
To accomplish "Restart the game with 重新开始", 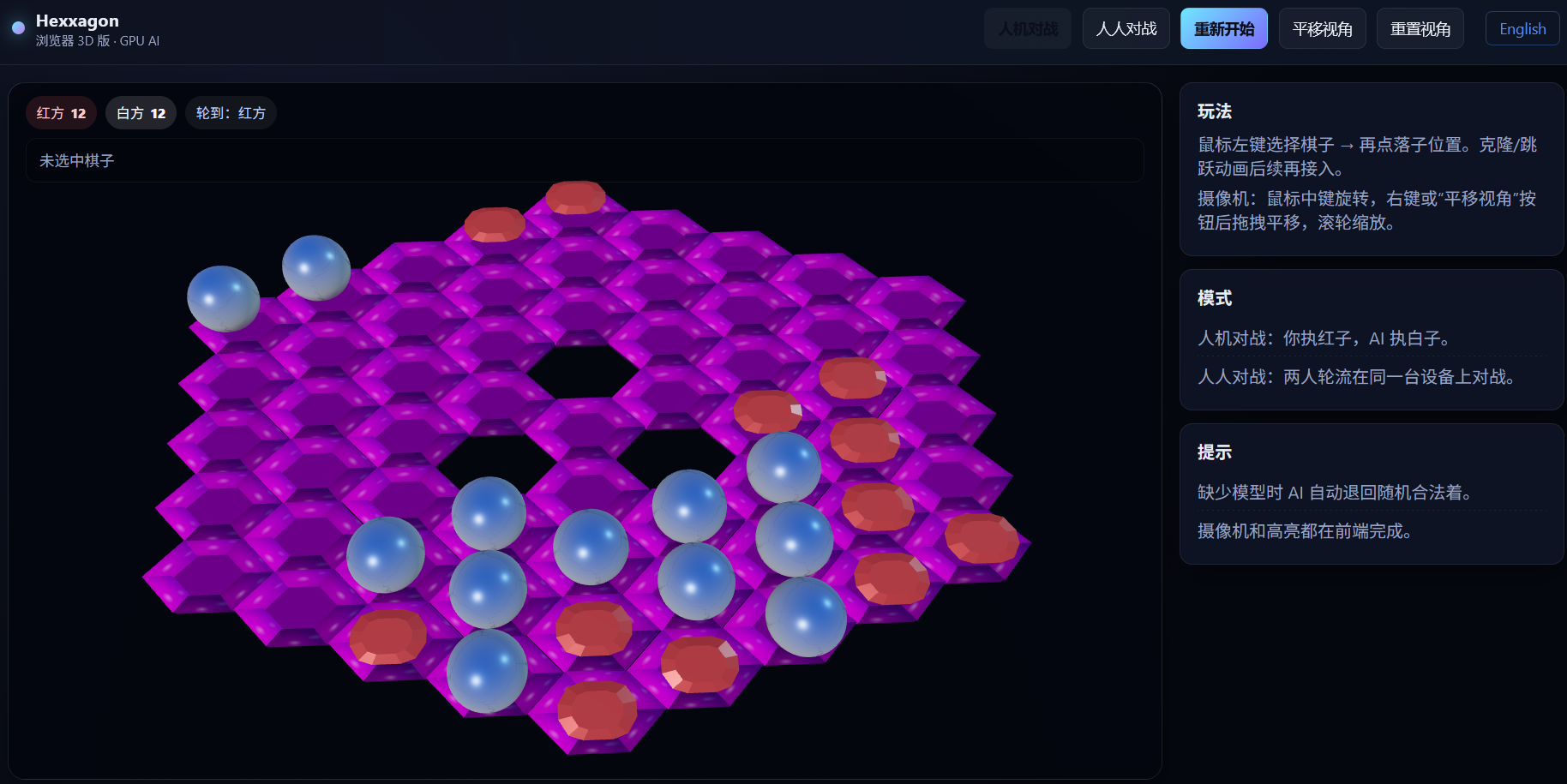I will pyautogui.click(x=1223, y=28).
